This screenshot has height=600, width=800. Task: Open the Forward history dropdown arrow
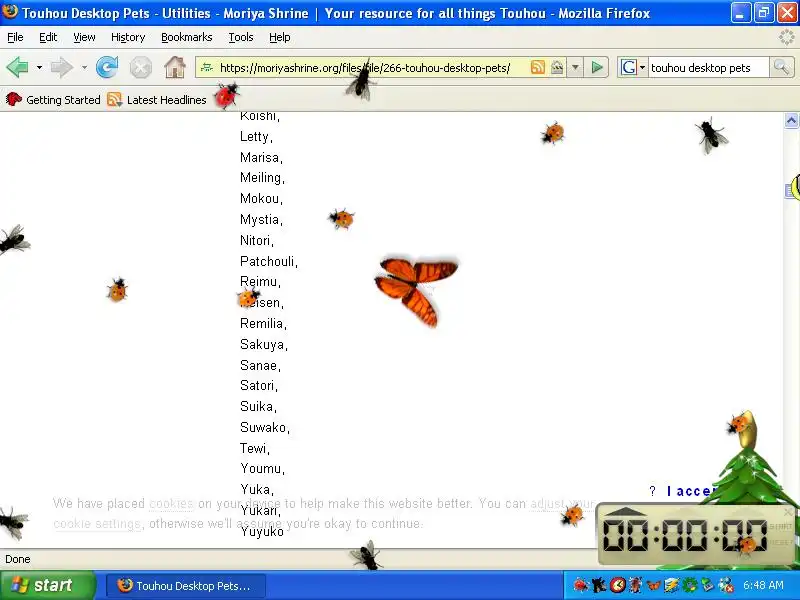84,67
